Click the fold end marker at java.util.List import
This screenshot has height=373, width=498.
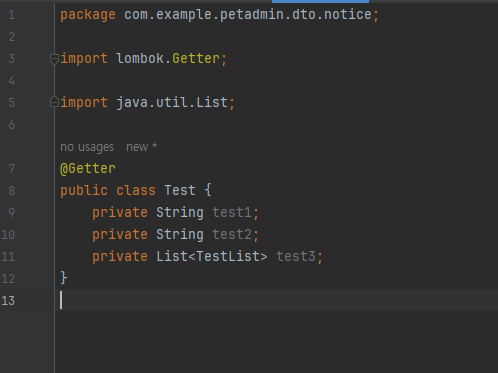54,102
